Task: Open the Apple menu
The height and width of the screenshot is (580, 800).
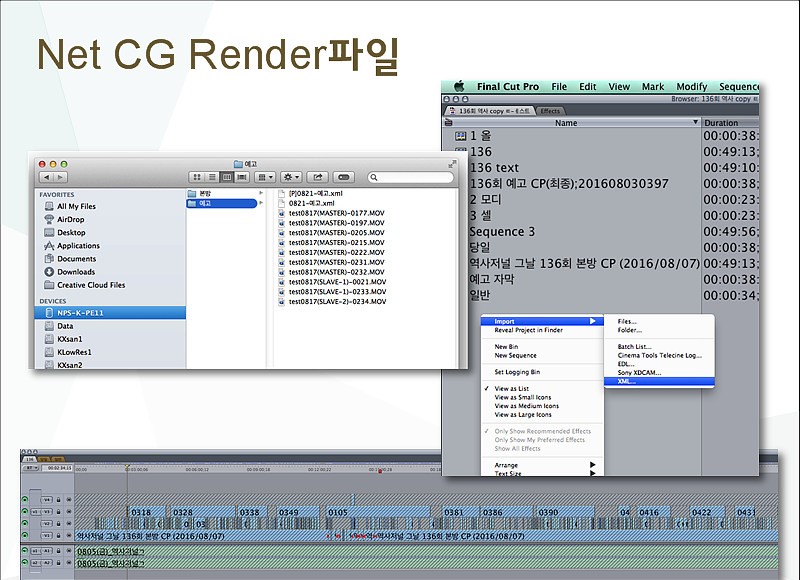Action: click(x=459, y=86)
